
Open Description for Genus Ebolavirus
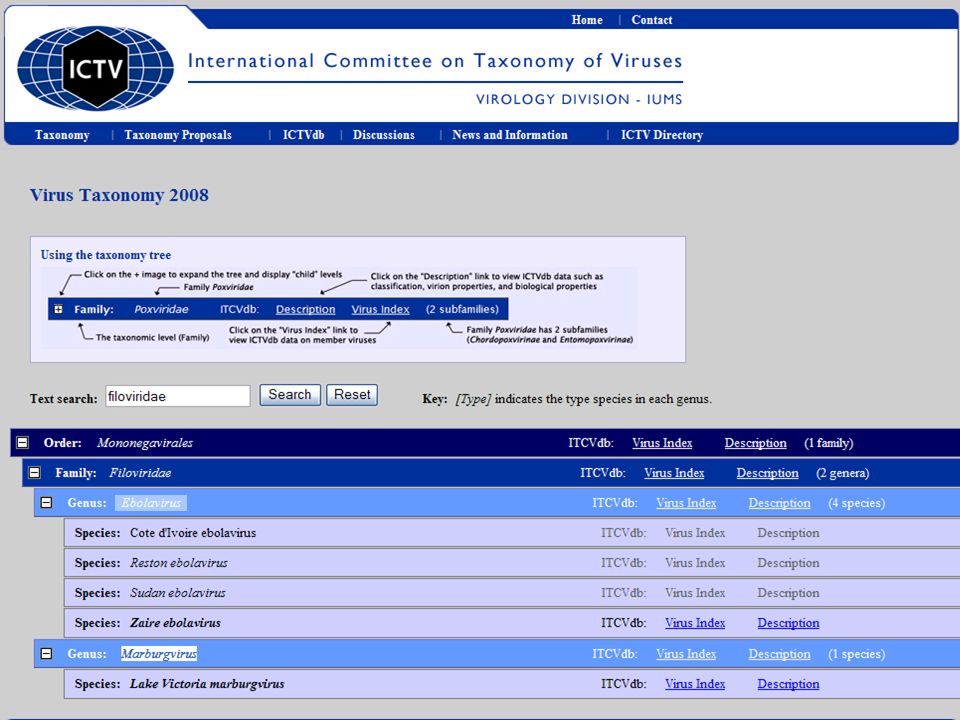point(779,503)
